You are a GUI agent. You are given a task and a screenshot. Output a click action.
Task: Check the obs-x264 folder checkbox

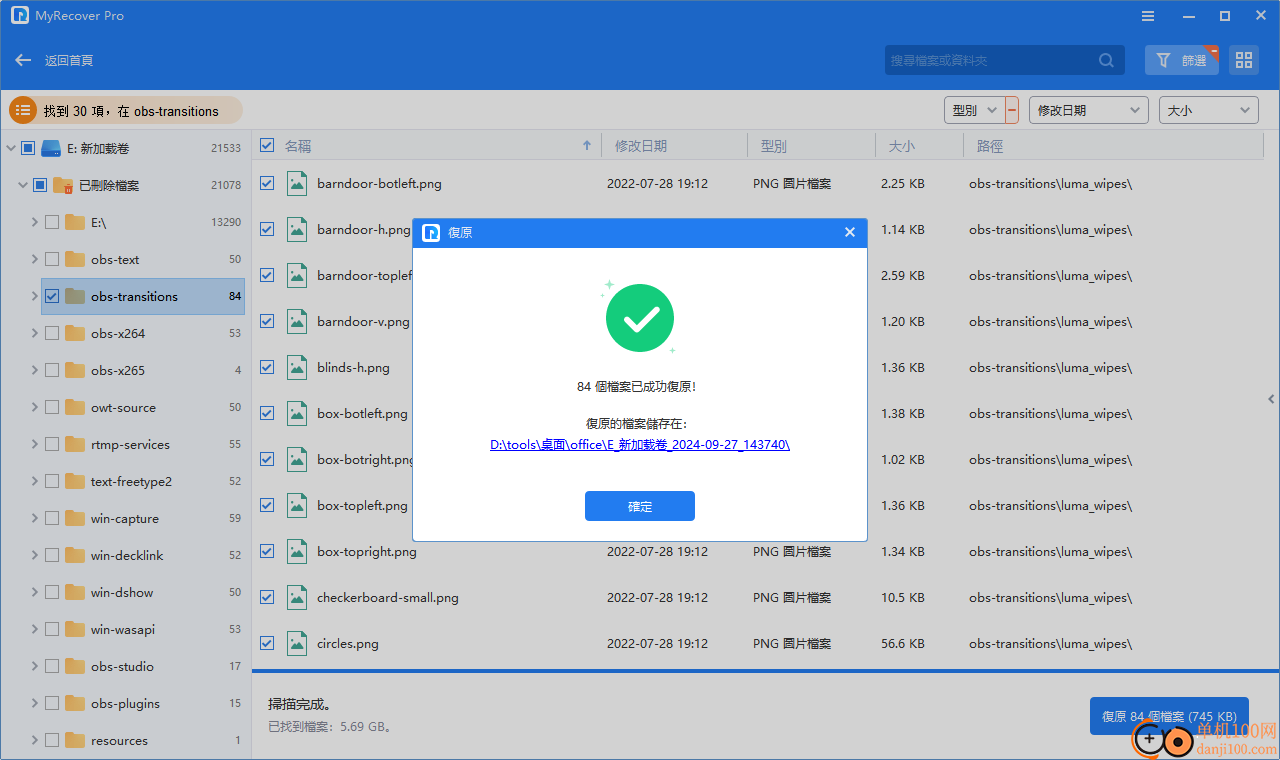[52, 333]
